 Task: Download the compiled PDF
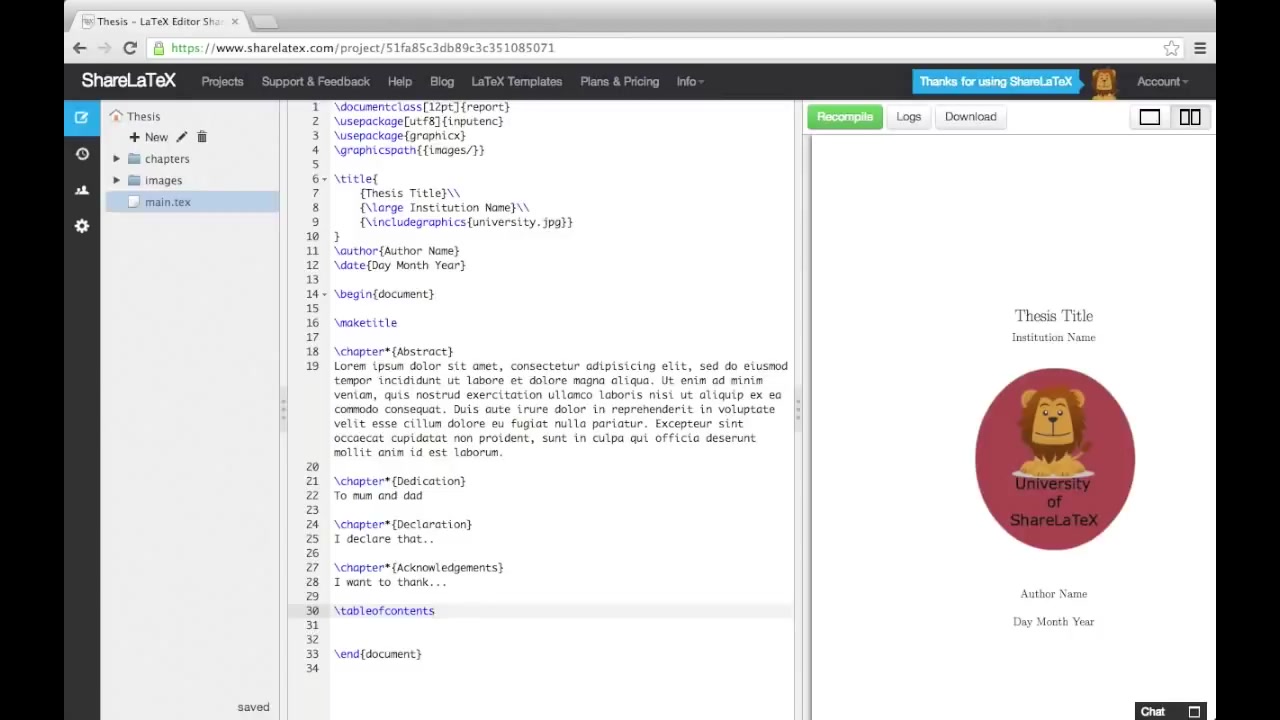(970, 117)
